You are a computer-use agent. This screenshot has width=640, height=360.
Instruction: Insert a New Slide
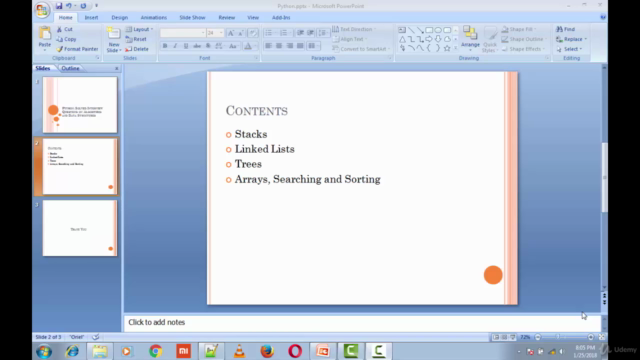pyautogui.click(x=113, y=40)
